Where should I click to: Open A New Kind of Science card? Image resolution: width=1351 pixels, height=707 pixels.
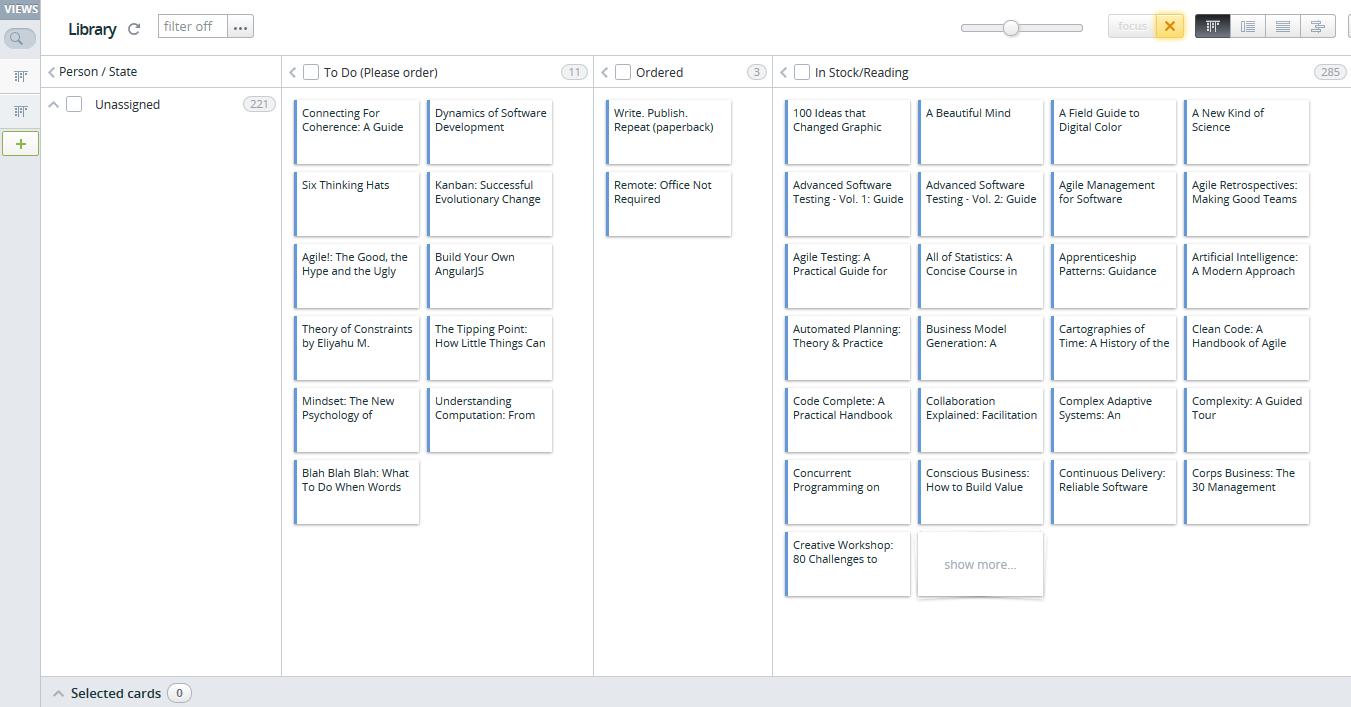click(x=1247, y=132)
